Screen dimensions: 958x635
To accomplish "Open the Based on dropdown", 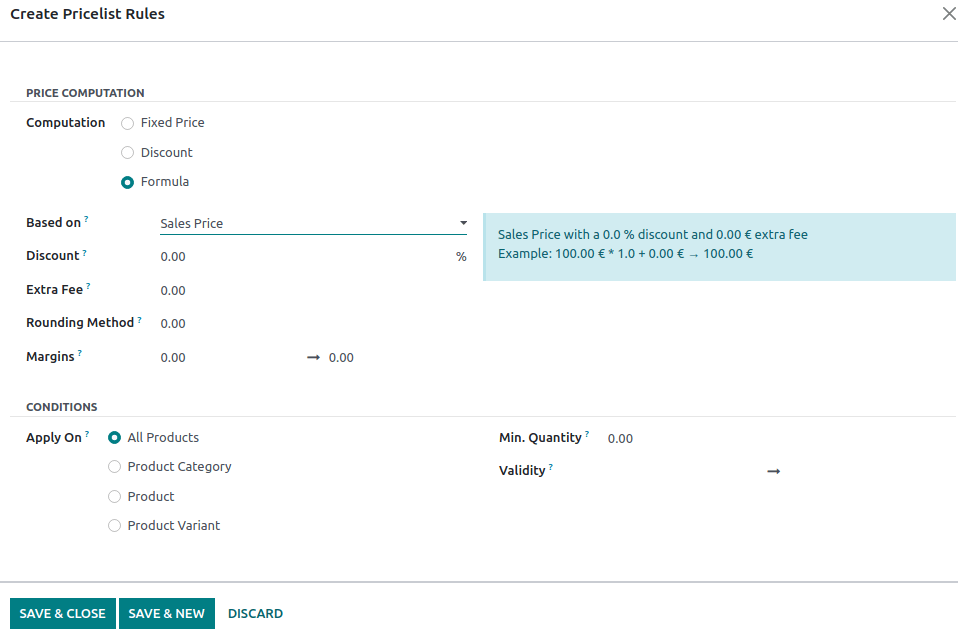I will click(462, 223).
